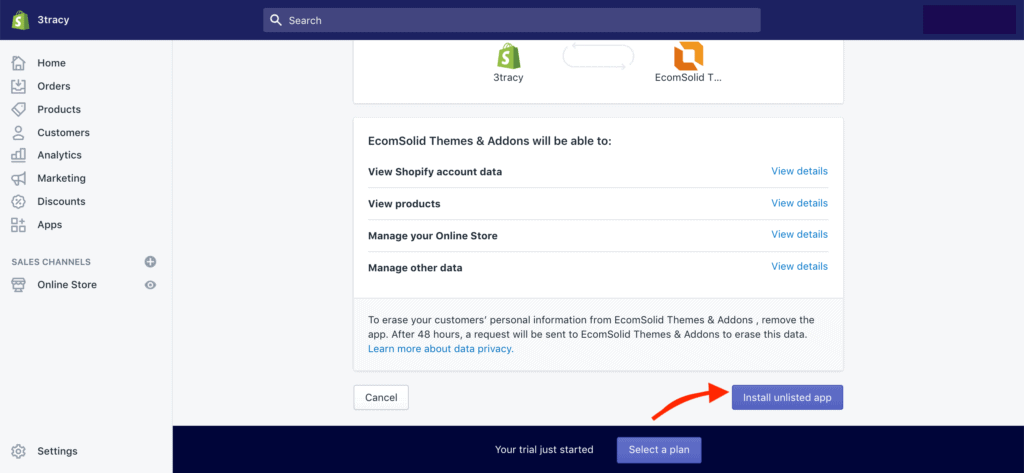Open Customers page
Viewport: 1024px width, 473px height.
point(63,133)
